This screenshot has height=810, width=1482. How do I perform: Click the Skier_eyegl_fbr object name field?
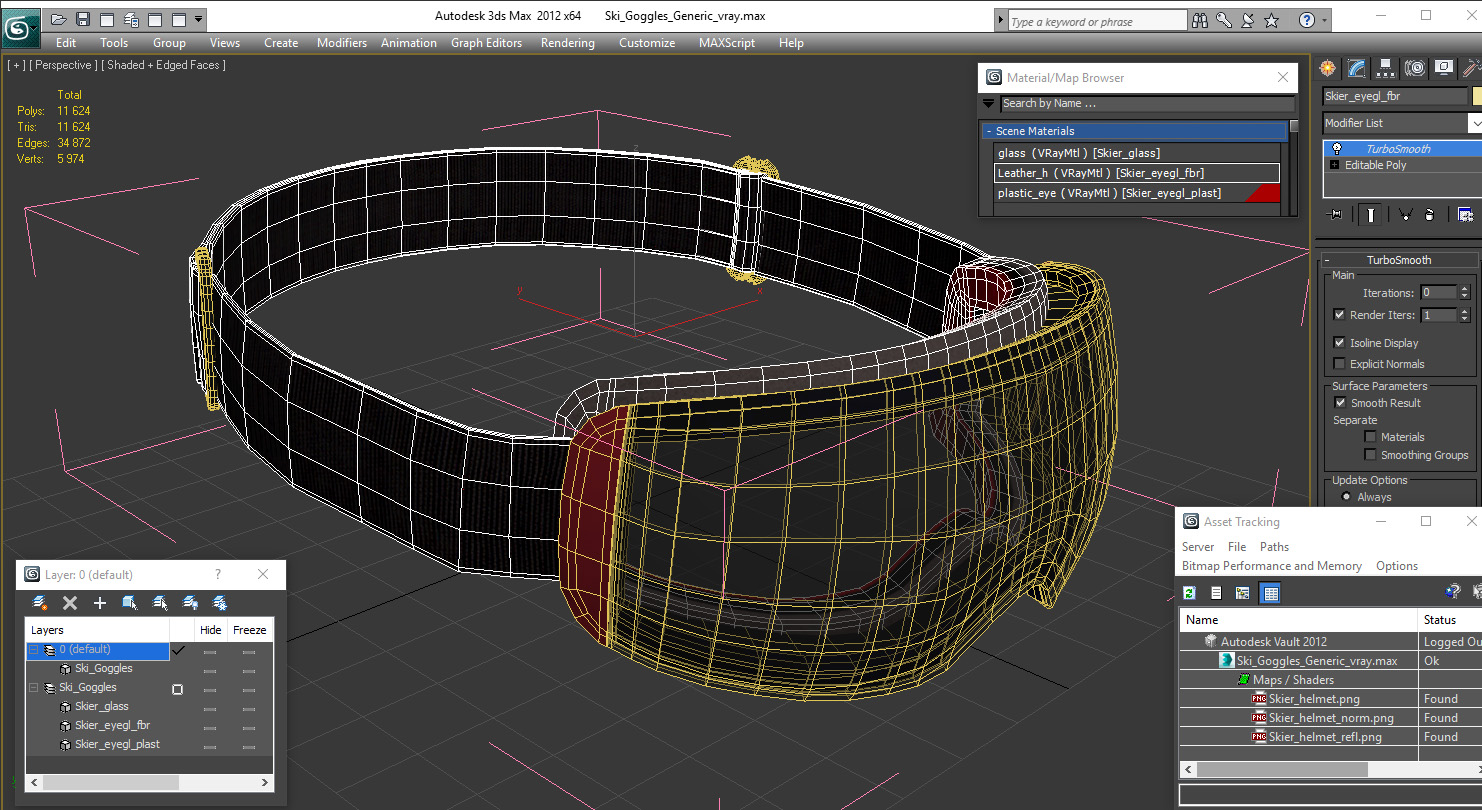1394,96
